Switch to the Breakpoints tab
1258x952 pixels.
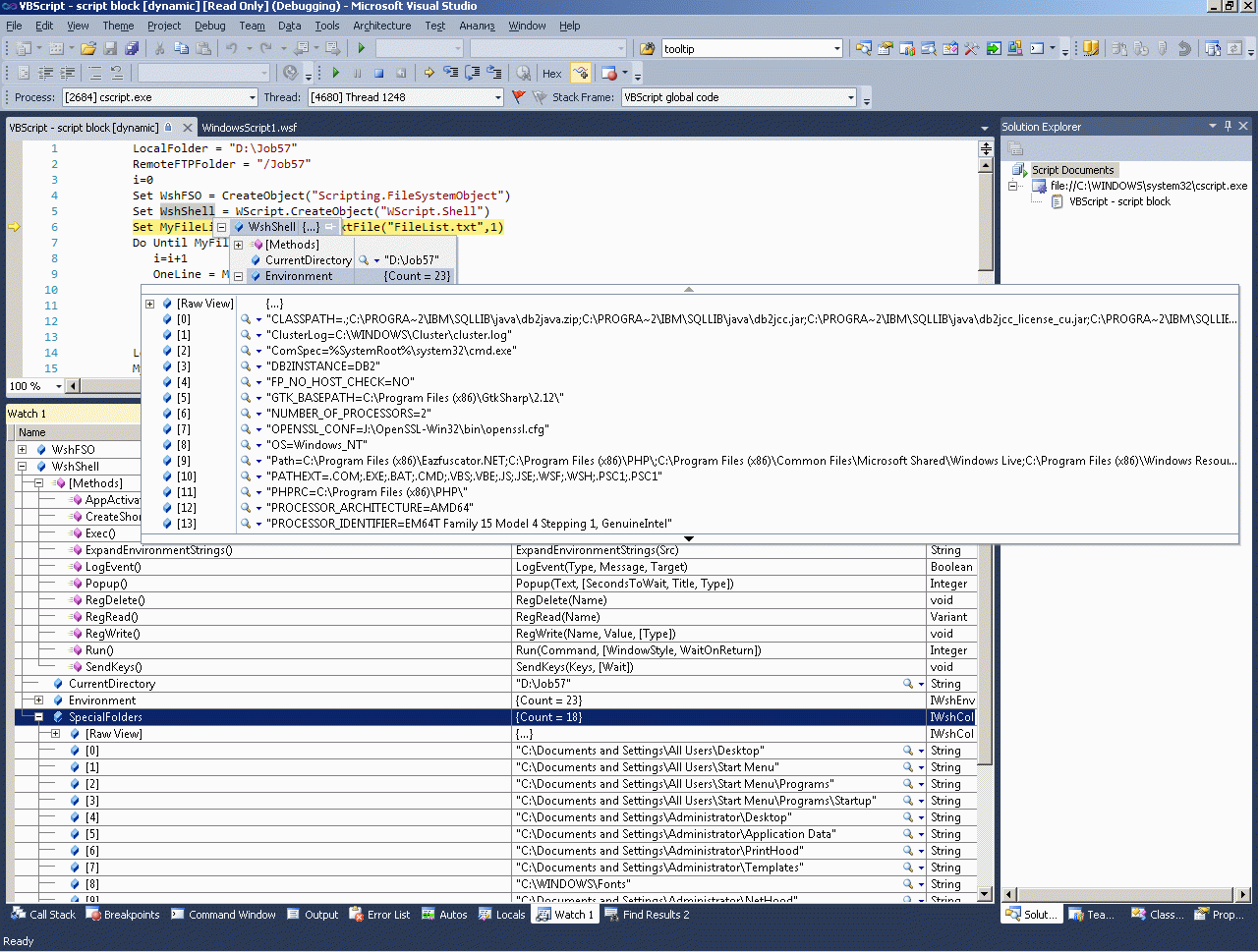(123, 915)
